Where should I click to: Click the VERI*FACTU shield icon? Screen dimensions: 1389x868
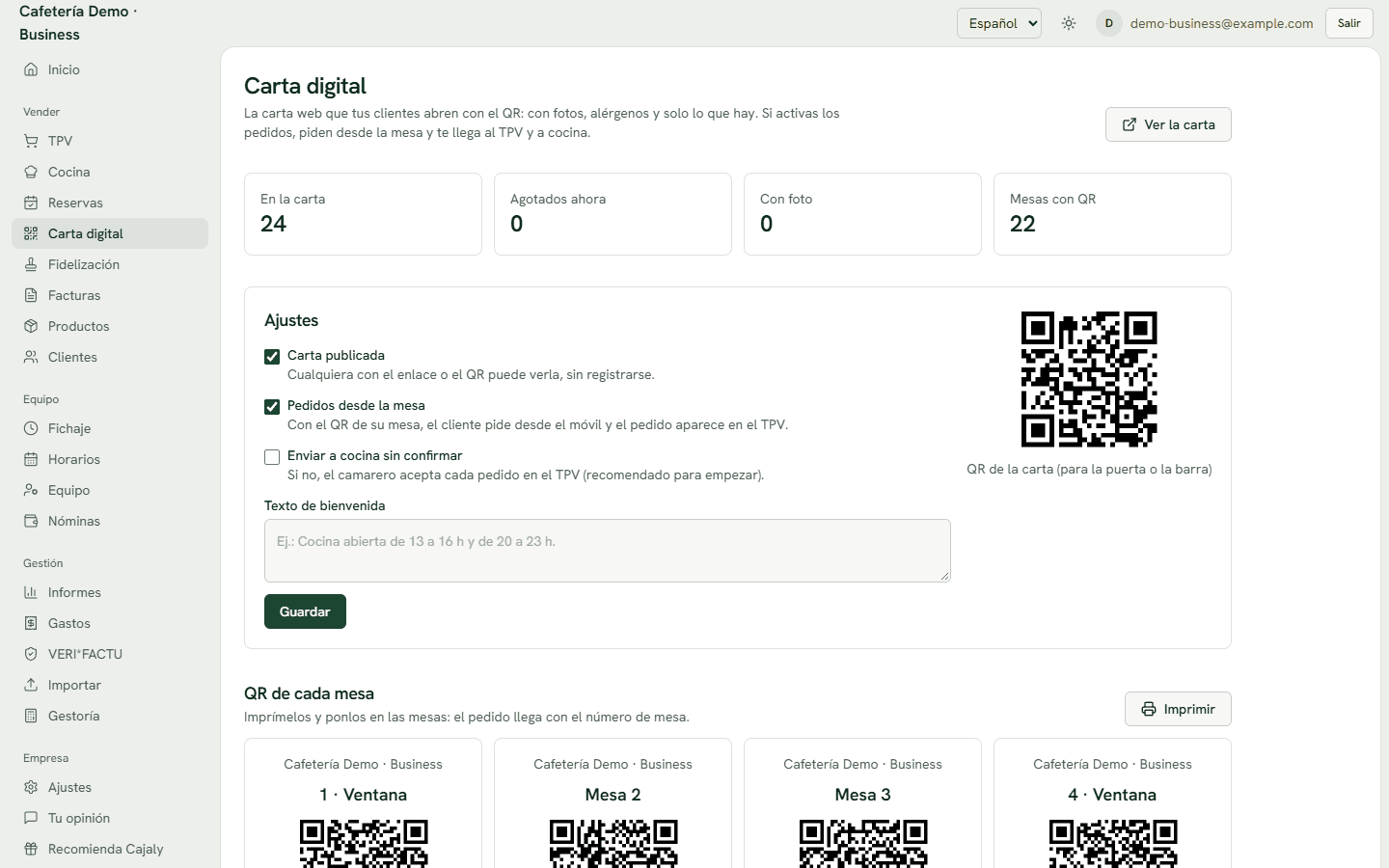pyautogui.click(x=31, y=654)
